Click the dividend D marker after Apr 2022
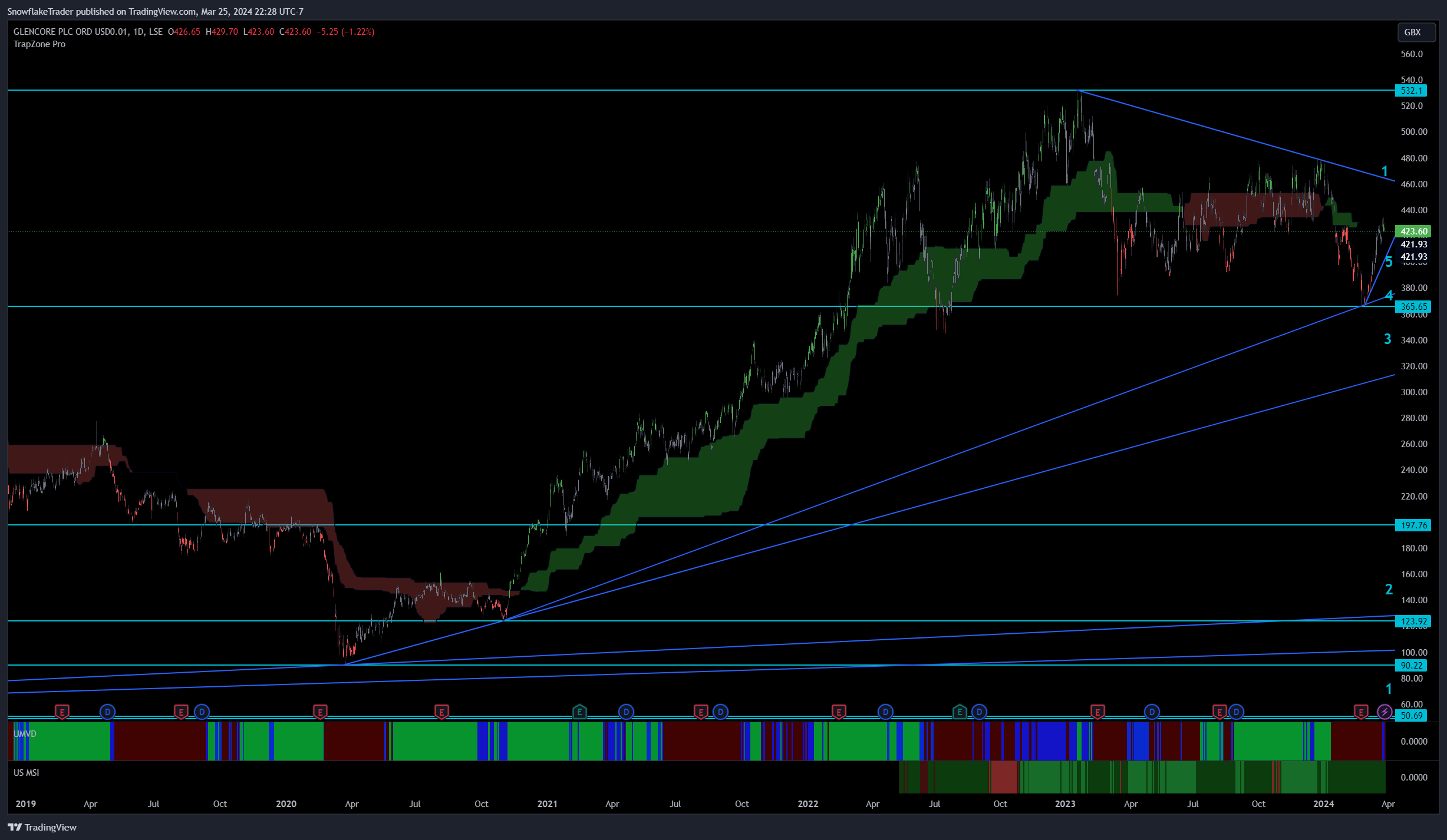 [885, 712]
